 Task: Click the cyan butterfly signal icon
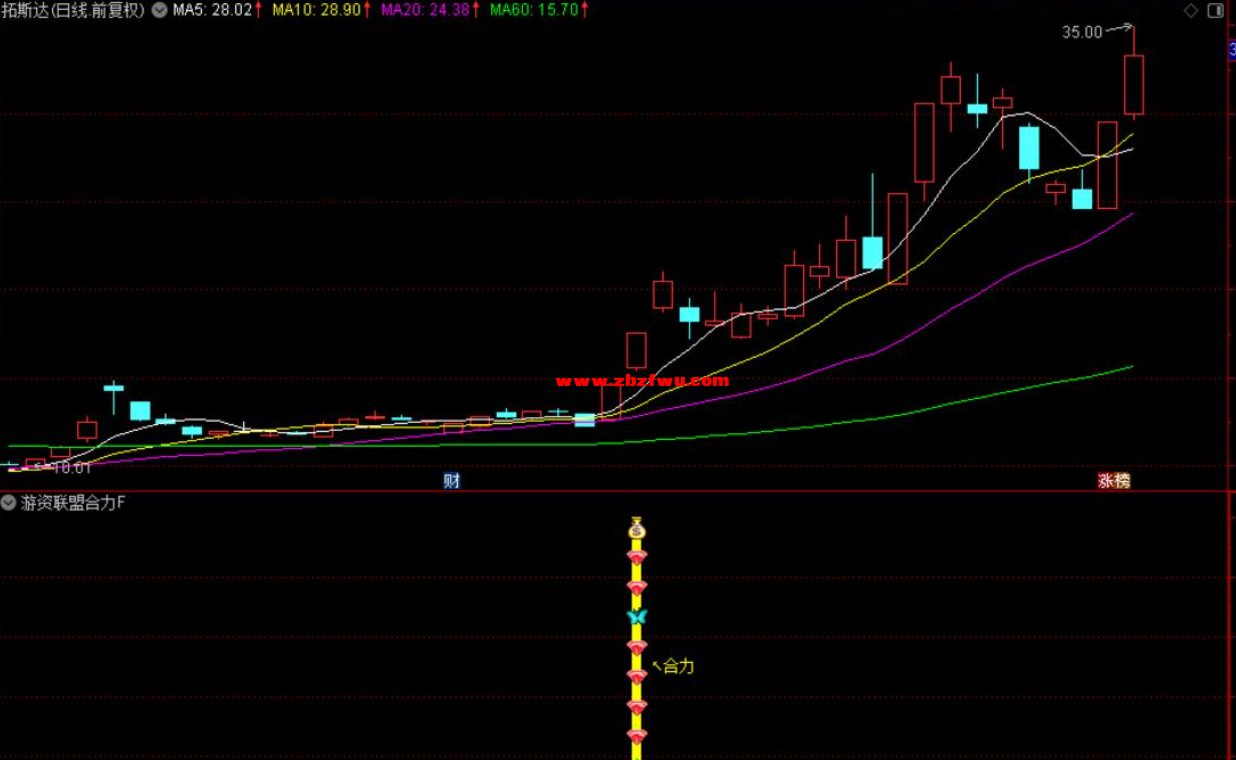[x=637, y=617]
